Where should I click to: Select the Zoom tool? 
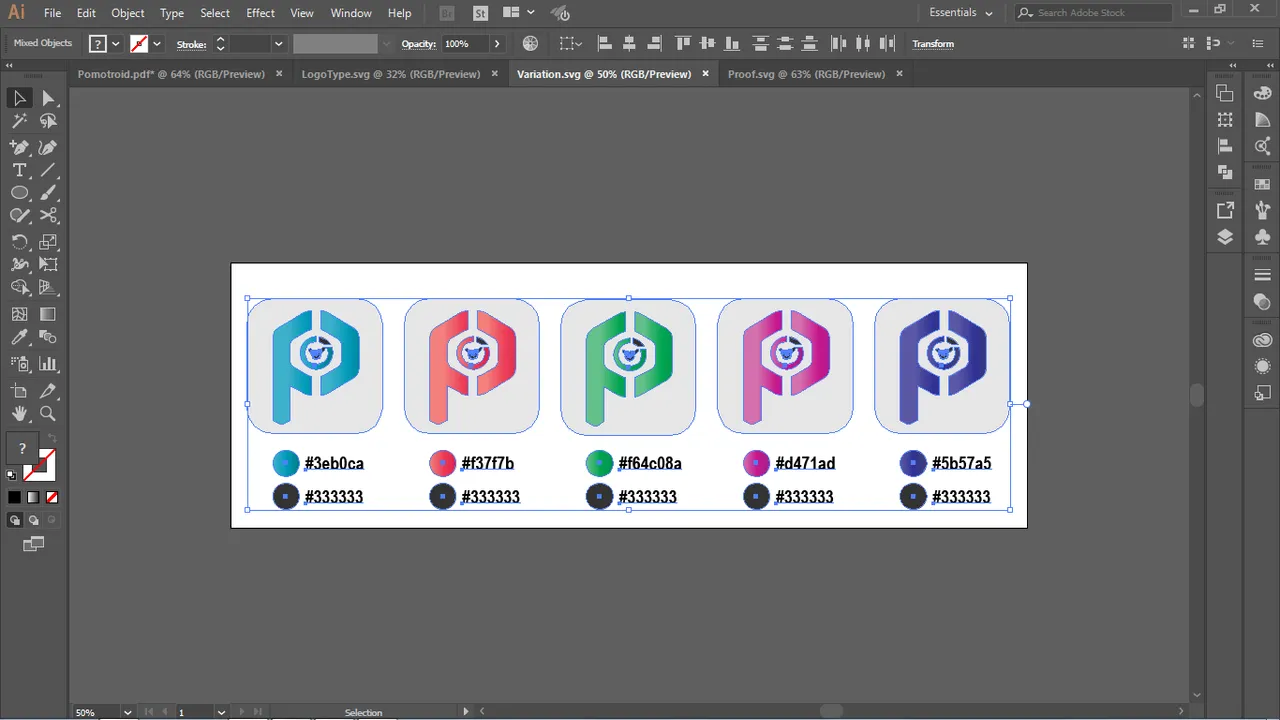tap(48, 413)
